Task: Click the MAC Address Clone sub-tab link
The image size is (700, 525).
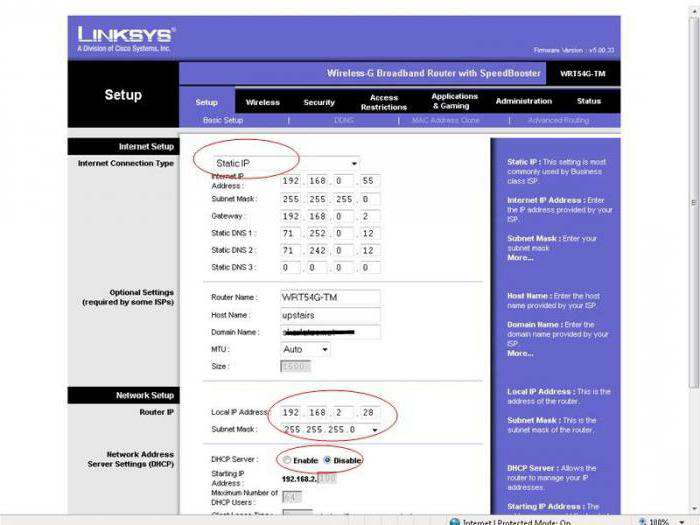Action: tap(446, 120)
